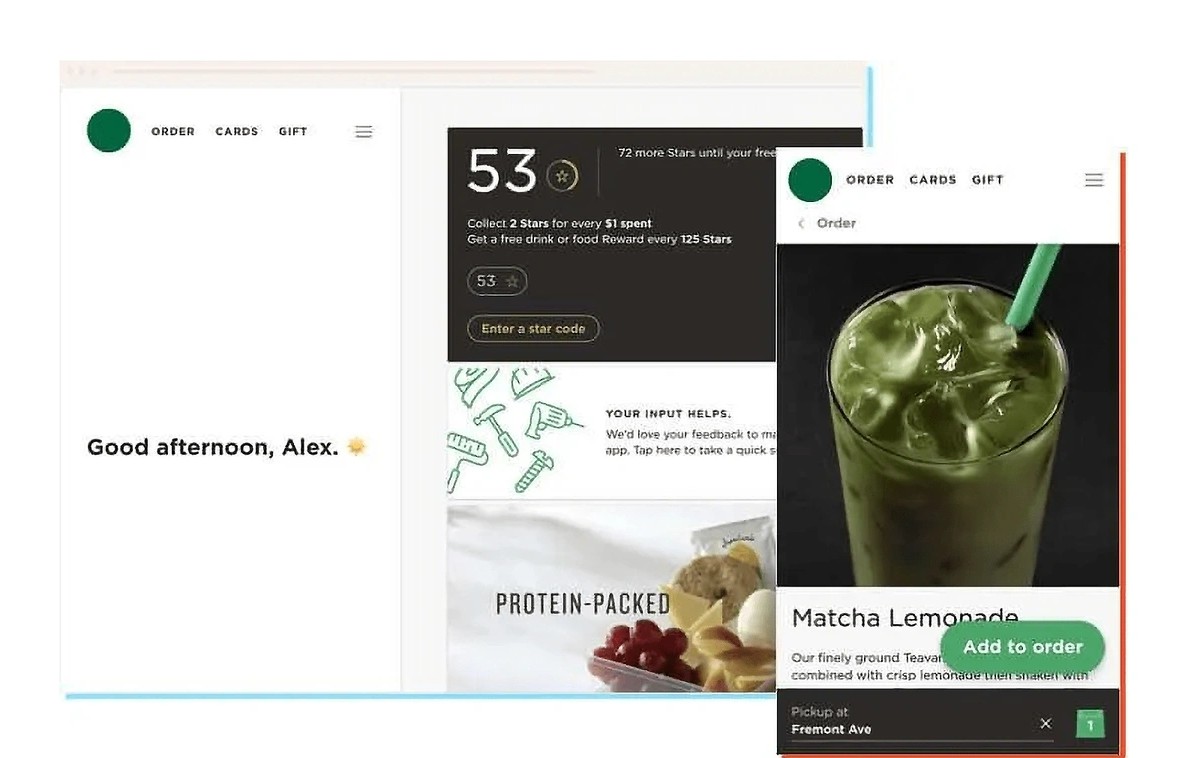Select GIFT in the mobile navigation
The image size is (1188, 758).
[987, 180]
